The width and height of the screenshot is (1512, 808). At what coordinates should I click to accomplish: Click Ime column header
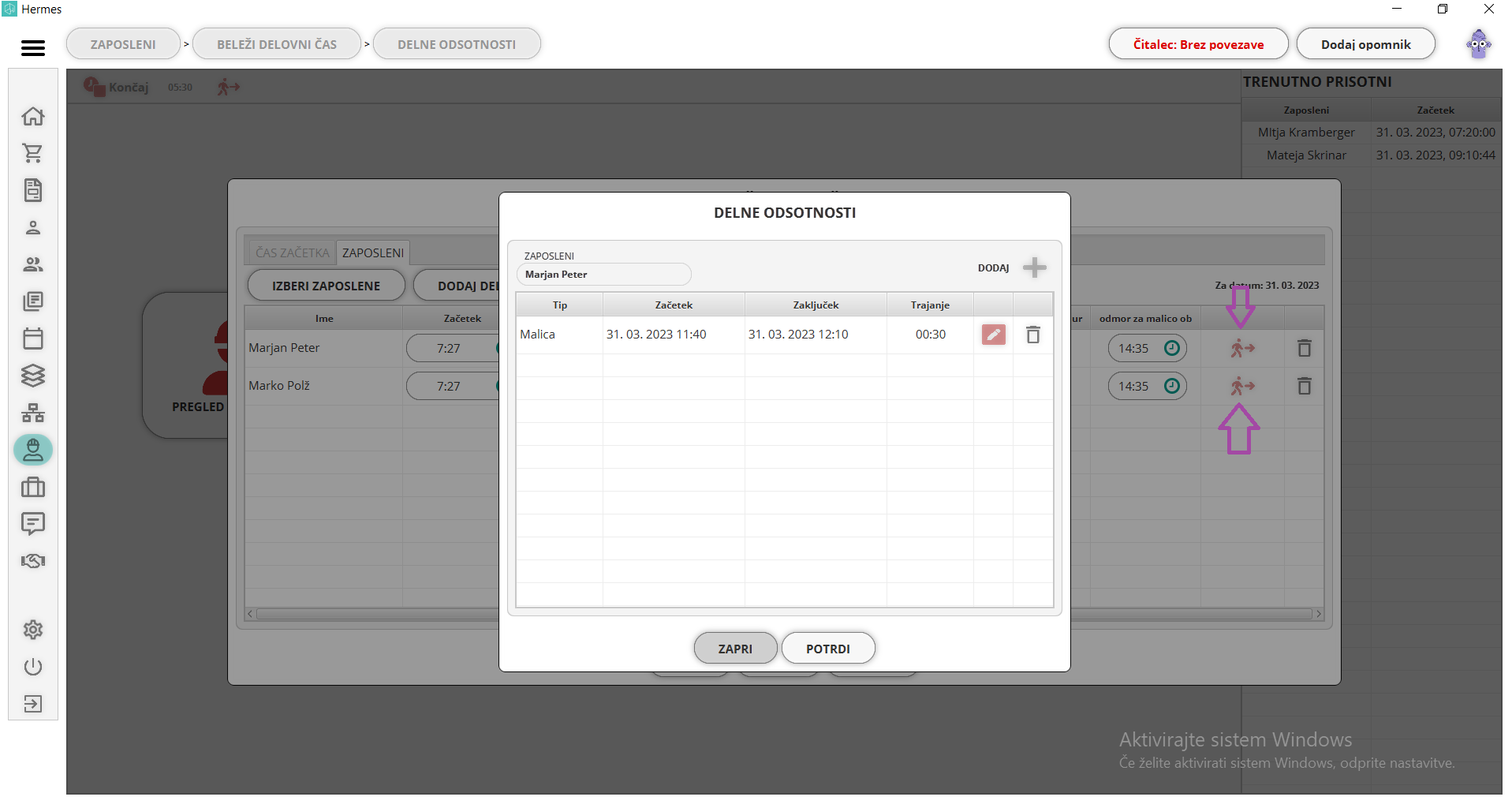(324, 319)
